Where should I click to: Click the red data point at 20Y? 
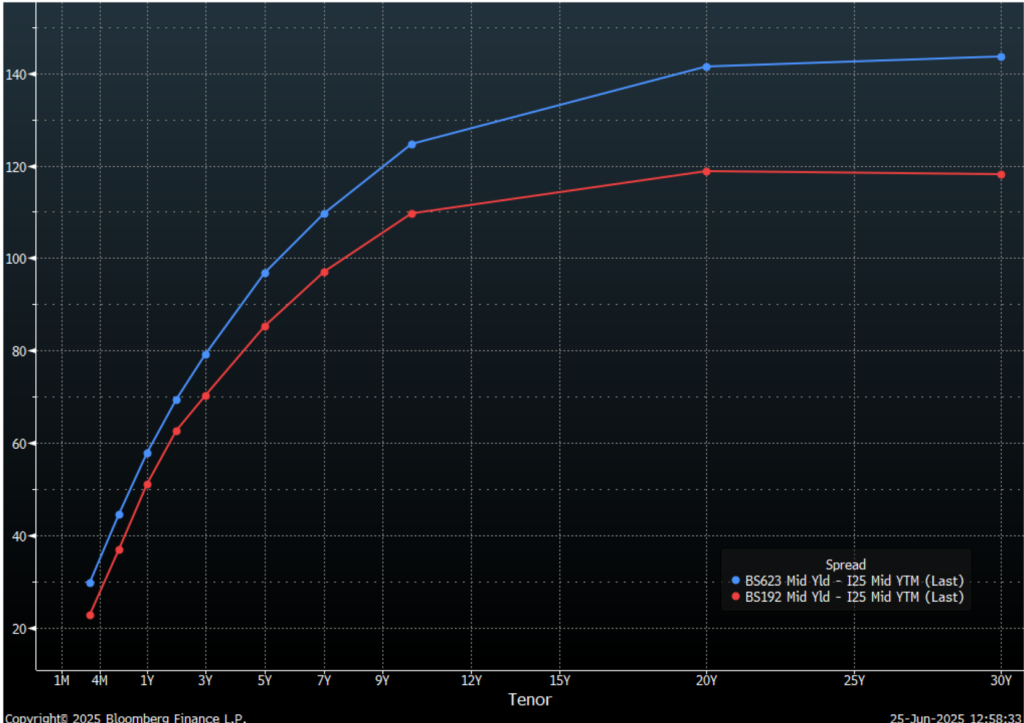coord(707,171)
